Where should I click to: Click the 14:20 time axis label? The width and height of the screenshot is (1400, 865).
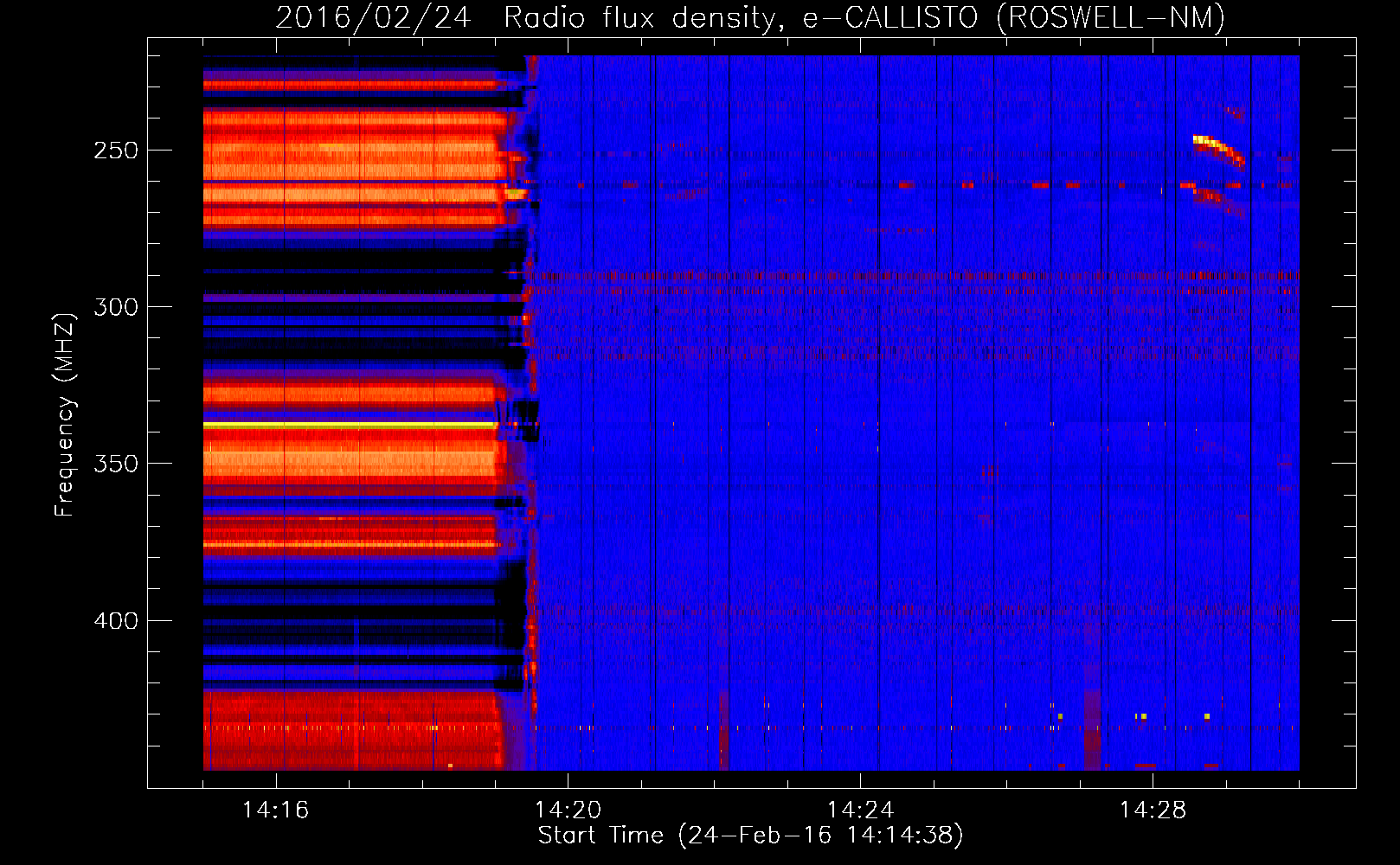point(568,811)
